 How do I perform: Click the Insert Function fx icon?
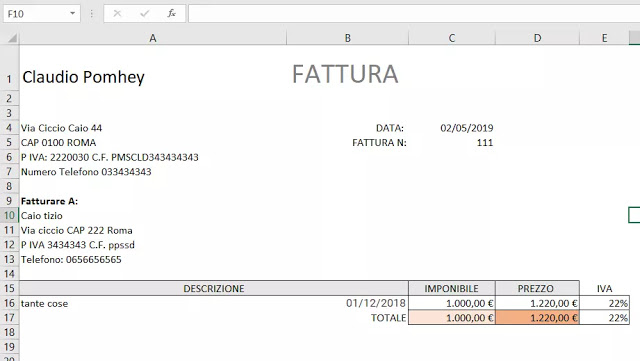coord(171,13)
